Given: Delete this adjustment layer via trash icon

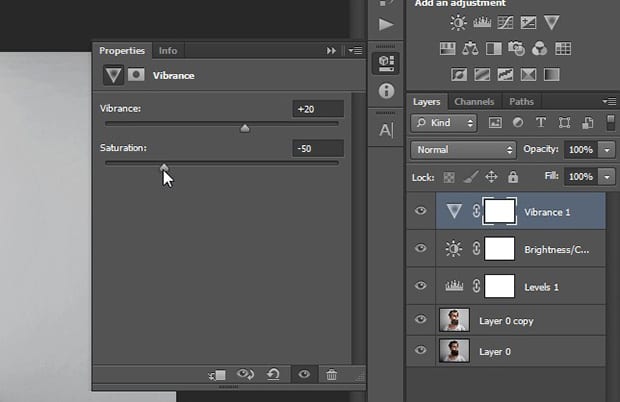Looking at the screenshot, I should pos(331,374).
